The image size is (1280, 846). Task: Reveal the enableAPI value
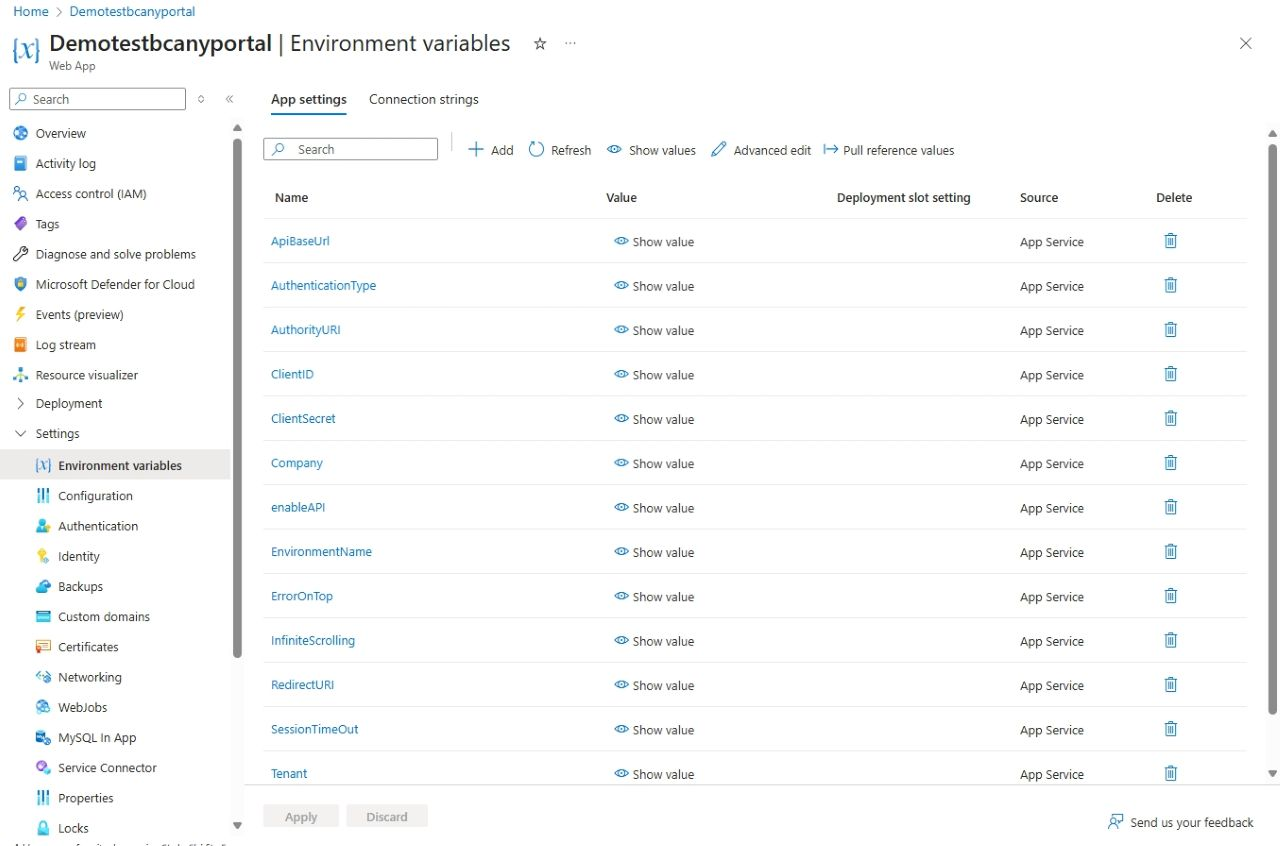654,508
